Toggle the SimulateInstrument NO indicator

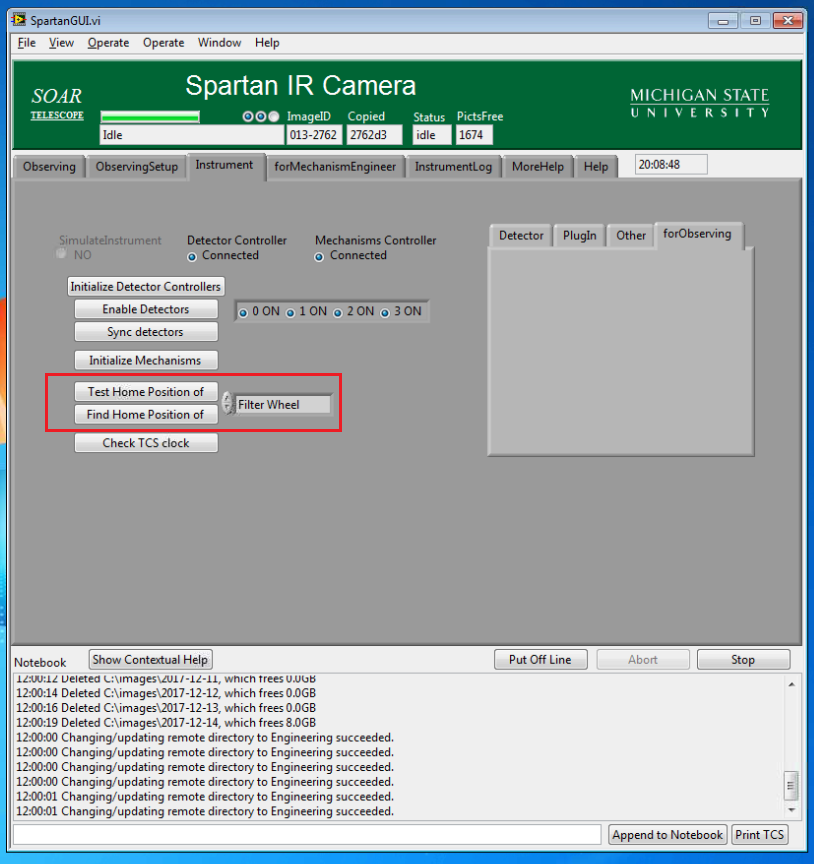tap(61, 253)
